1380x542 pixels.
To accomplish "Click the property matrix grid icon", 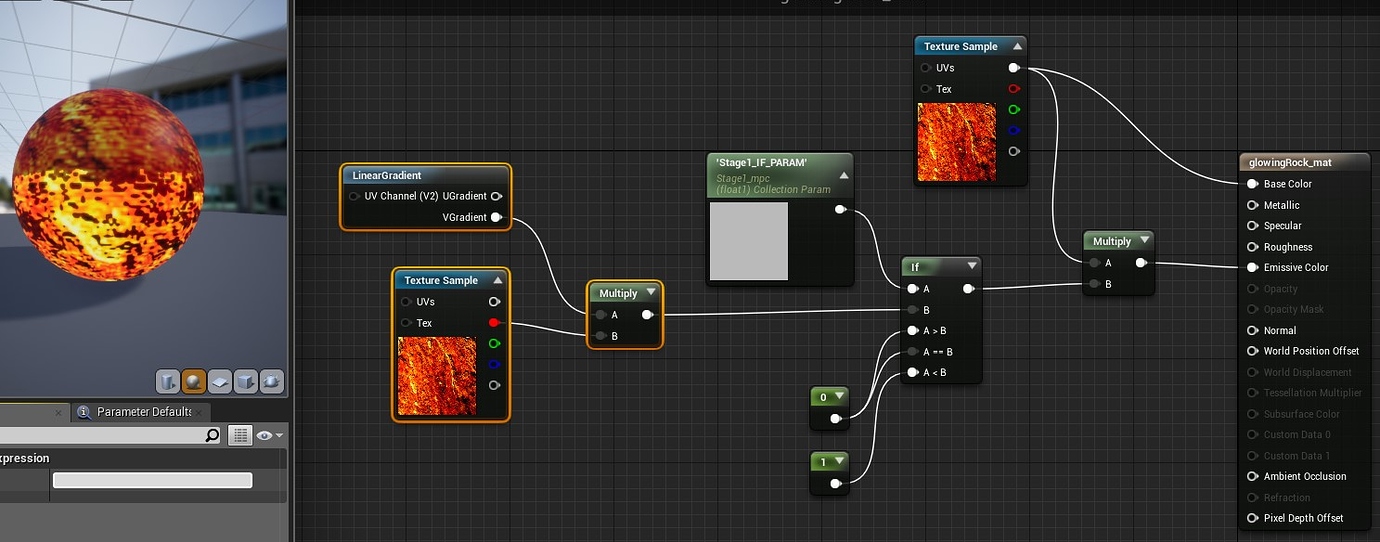I will (x=240, y=435).
